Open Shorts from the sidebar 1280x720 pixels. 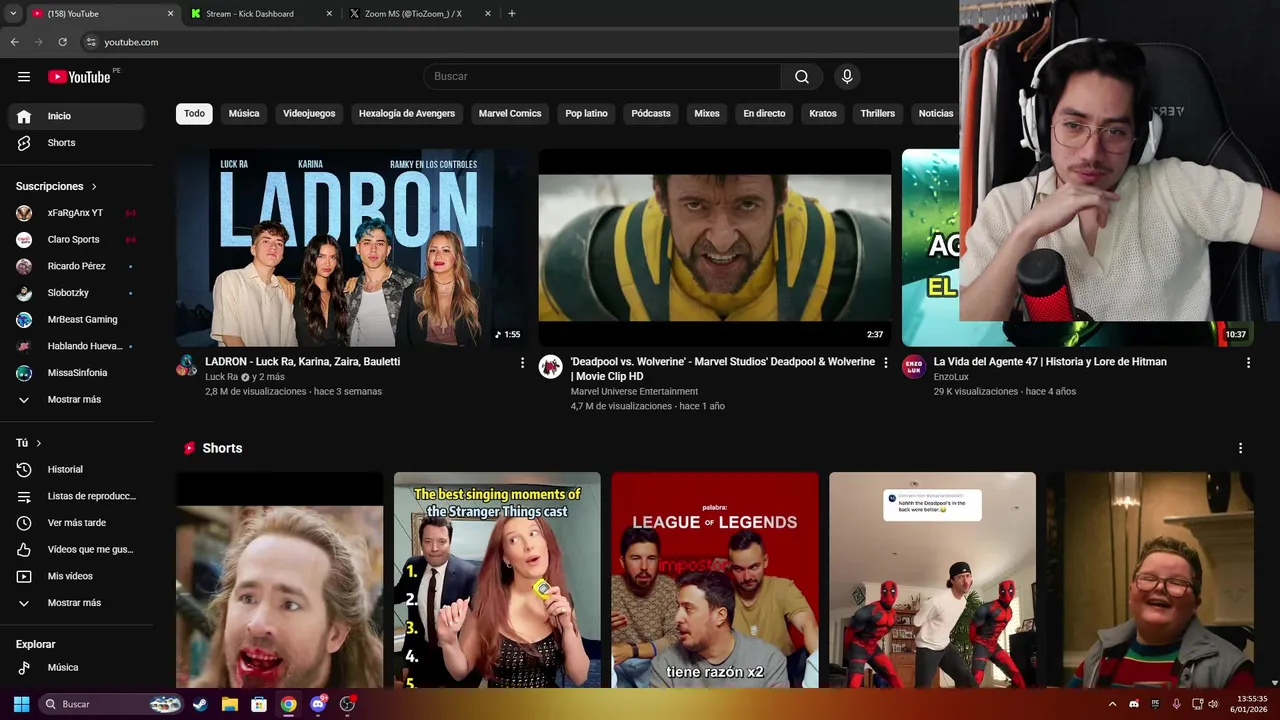[x=77, y=143]
